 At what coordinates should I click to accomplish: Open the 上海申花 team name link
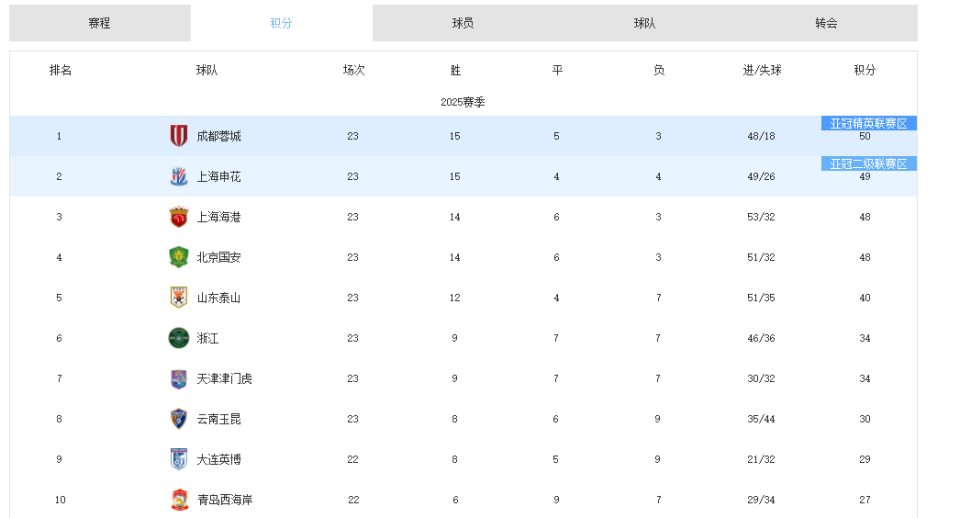point(218,177)
